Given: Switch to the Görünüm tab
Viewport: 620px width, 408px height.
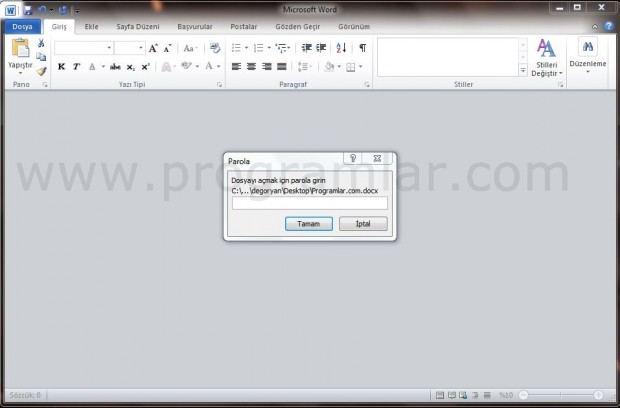Looking at the screenshot, I should [x=354, y=27].
